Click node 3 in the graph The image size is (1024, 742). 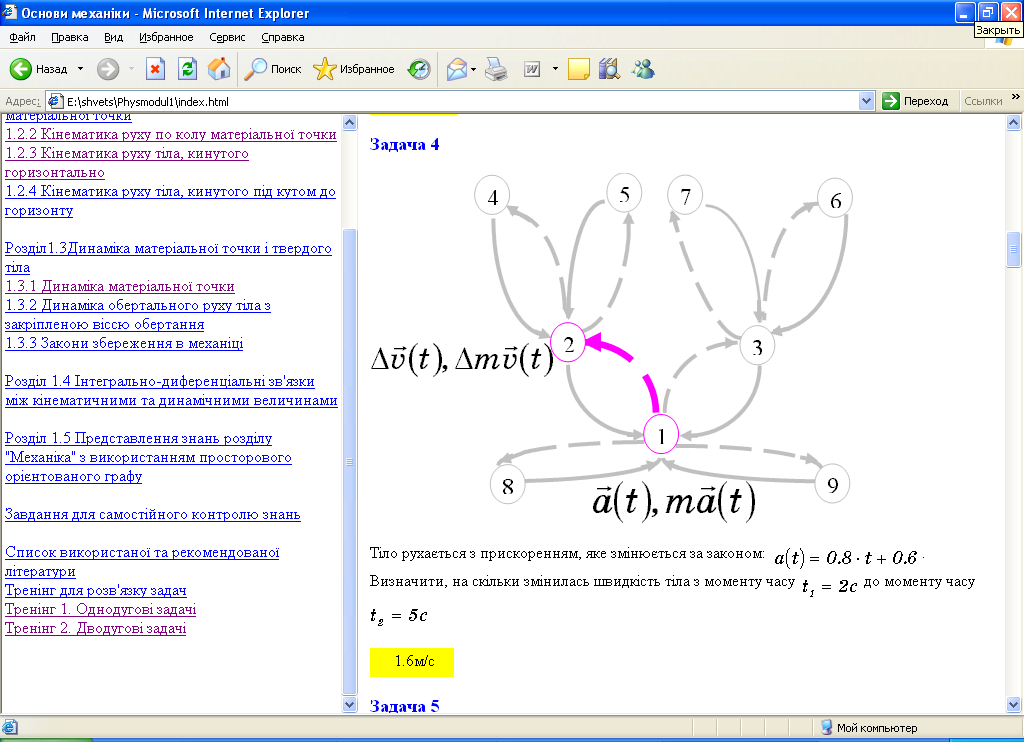click(x=757, y=346)
